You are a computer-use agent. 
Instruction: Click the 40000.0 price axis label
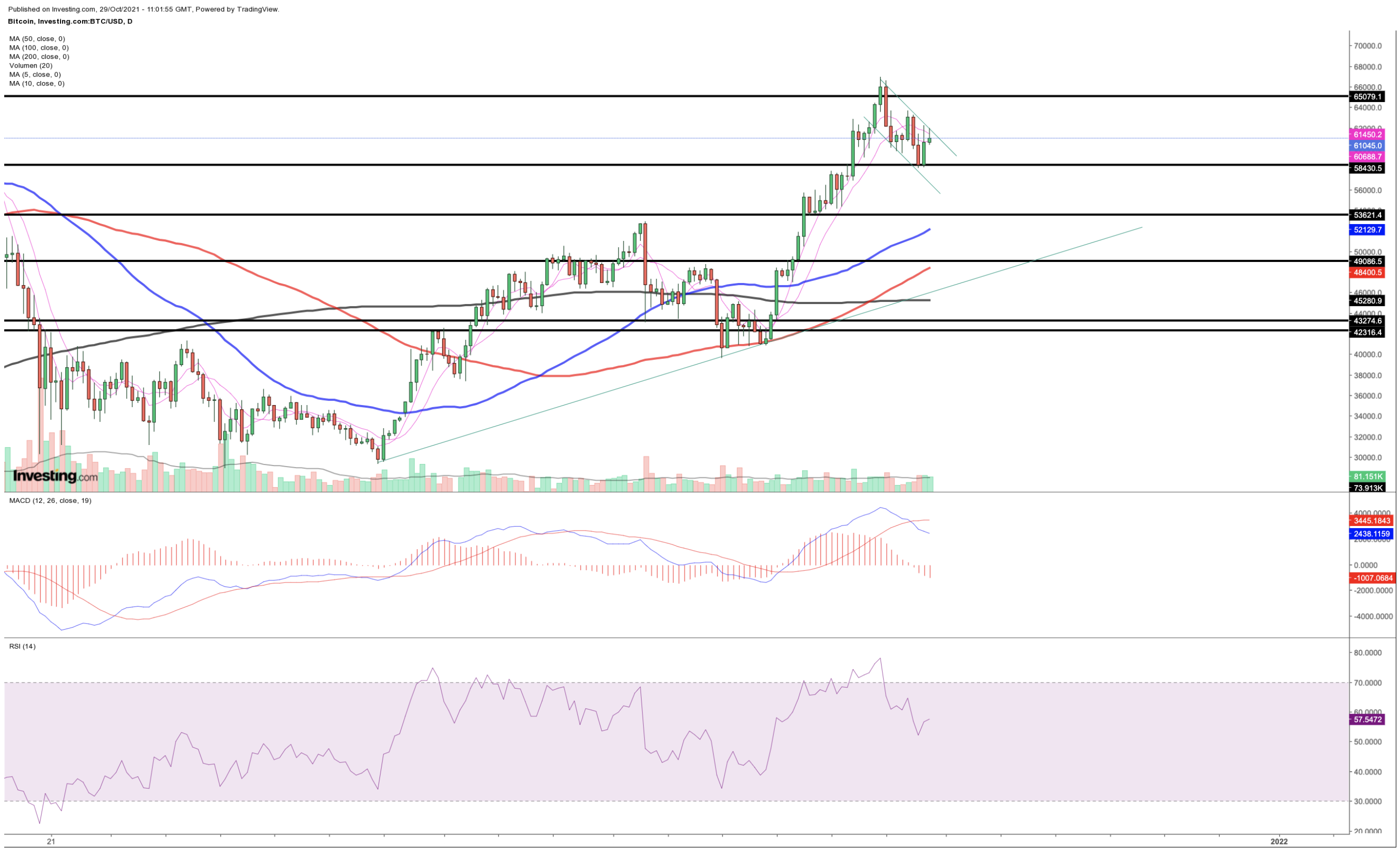click(1368, 354)
